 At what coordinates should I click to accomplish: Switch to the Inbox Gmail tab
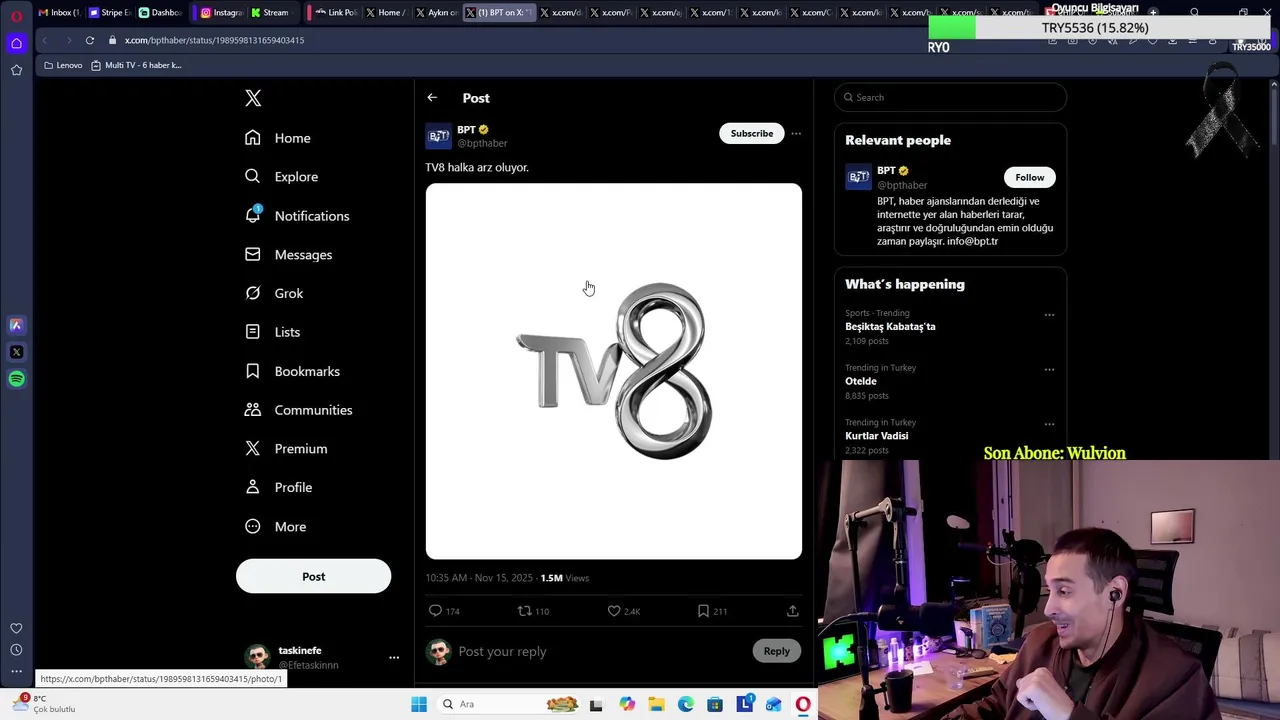click(x=58, y=12)
